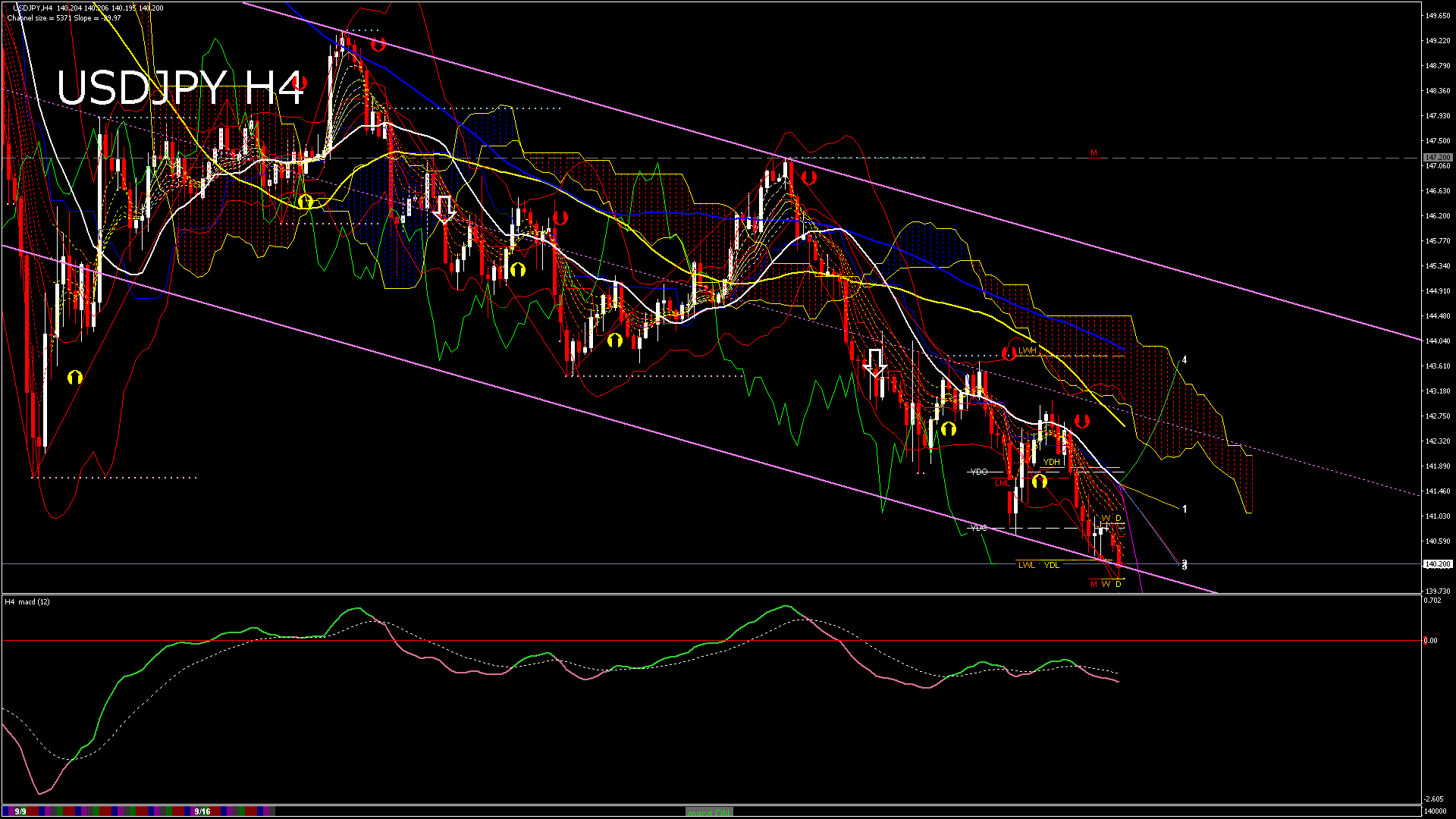Click the 143.180 price axis label
This screenshot has height=819, width=1456.
(1439, 391)
